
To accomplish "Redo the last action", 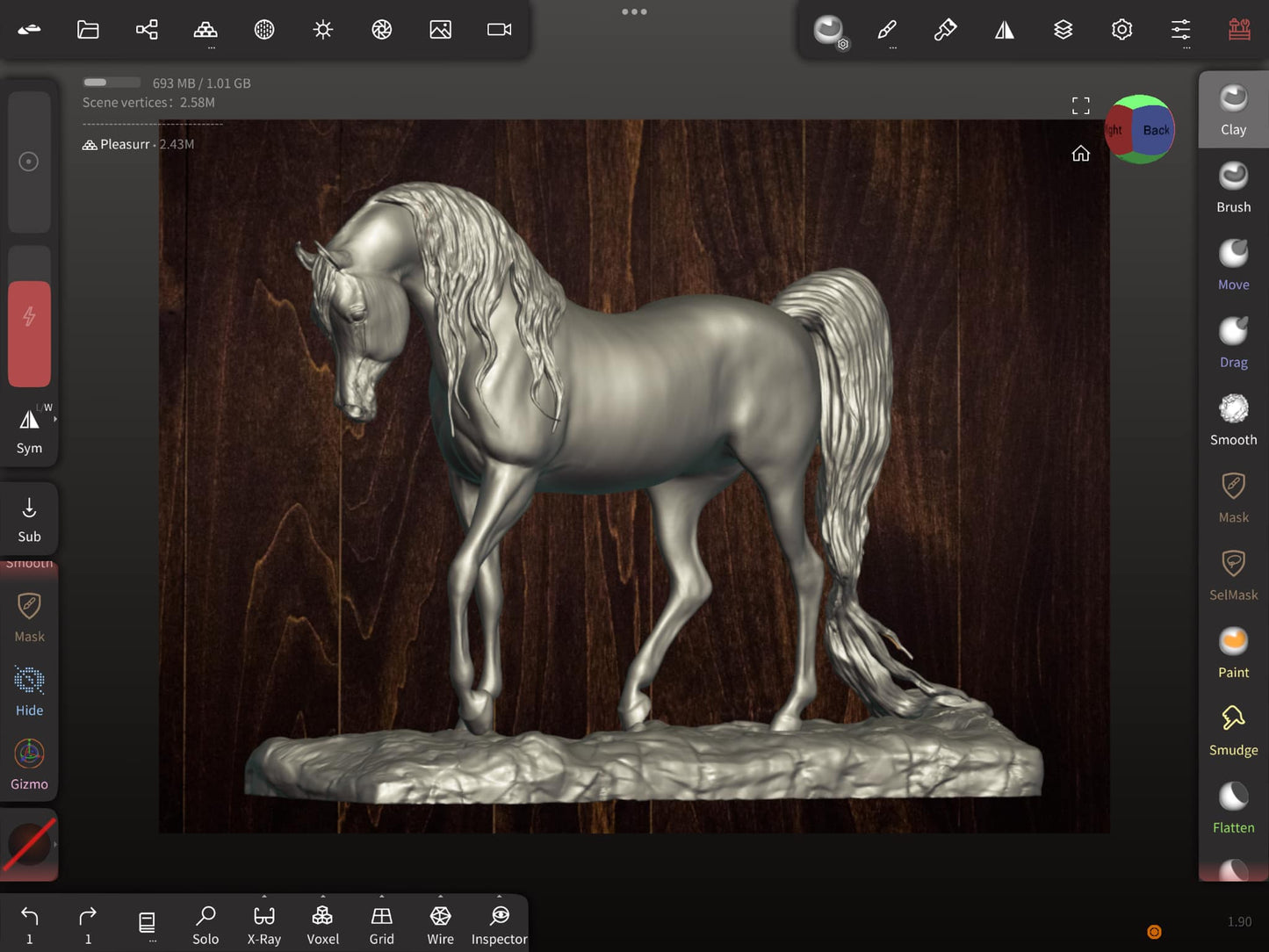I will pos(88,925).
